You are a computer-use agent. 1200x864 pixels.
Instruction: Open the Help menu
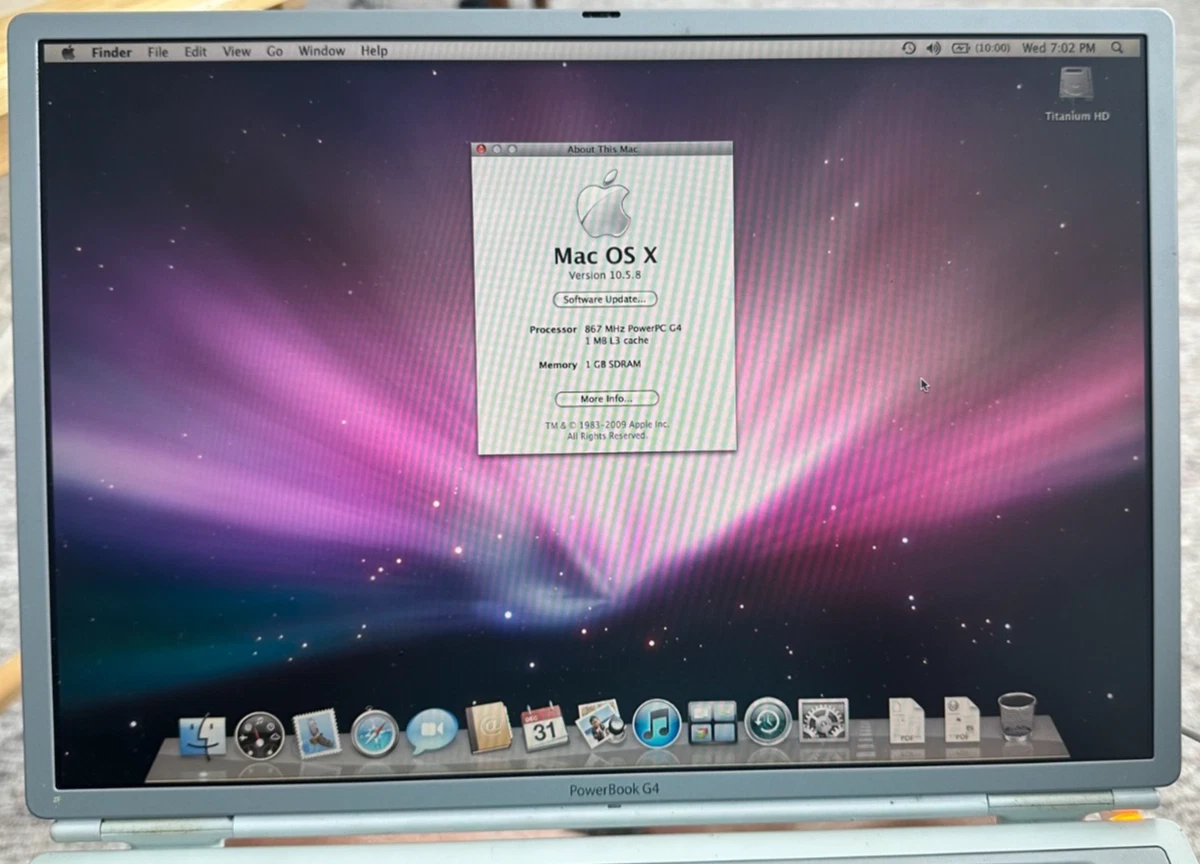[x=374, y=51]
